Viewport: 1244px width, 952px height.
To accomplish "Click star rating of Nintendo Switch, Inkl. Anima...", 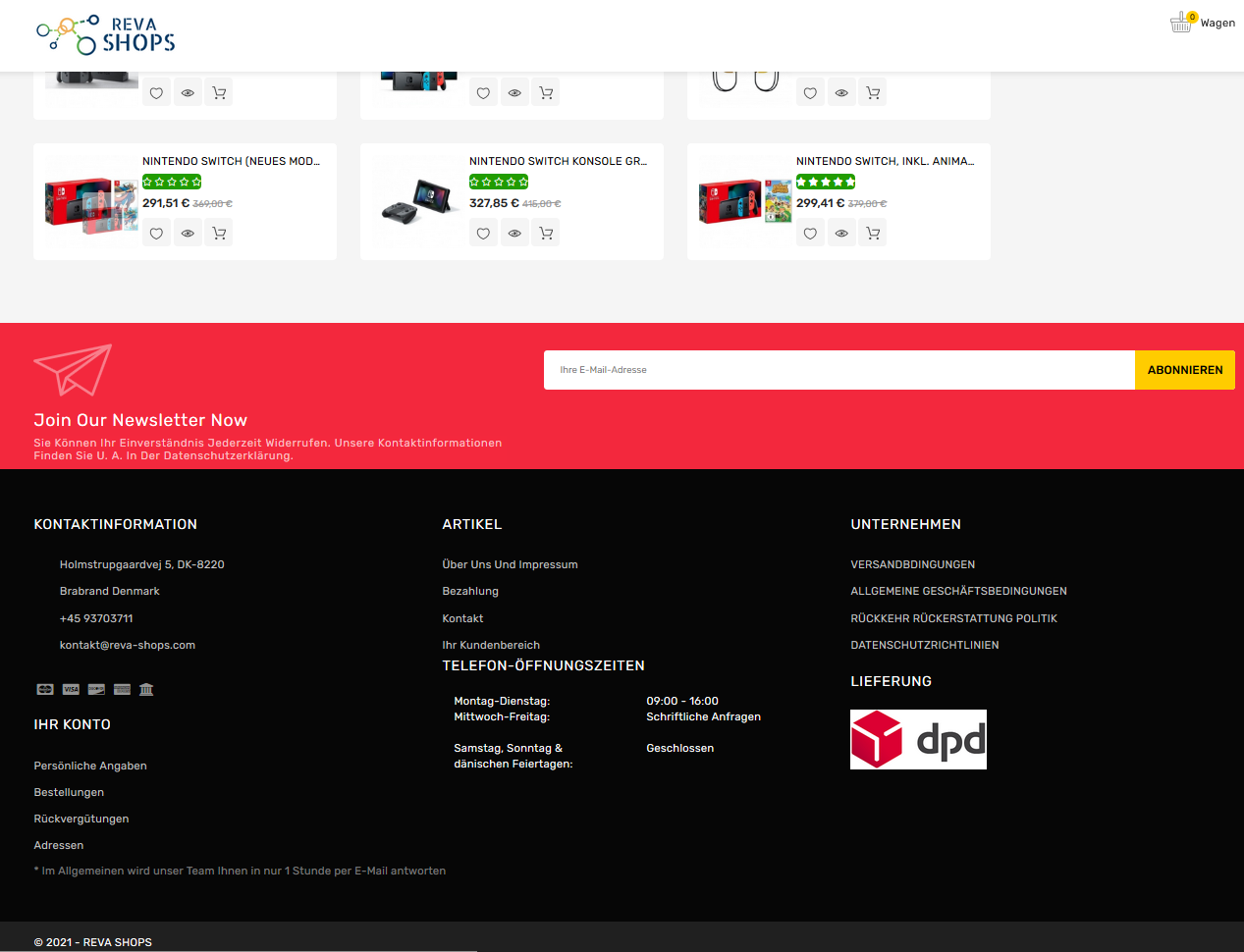I will (826, 182).
